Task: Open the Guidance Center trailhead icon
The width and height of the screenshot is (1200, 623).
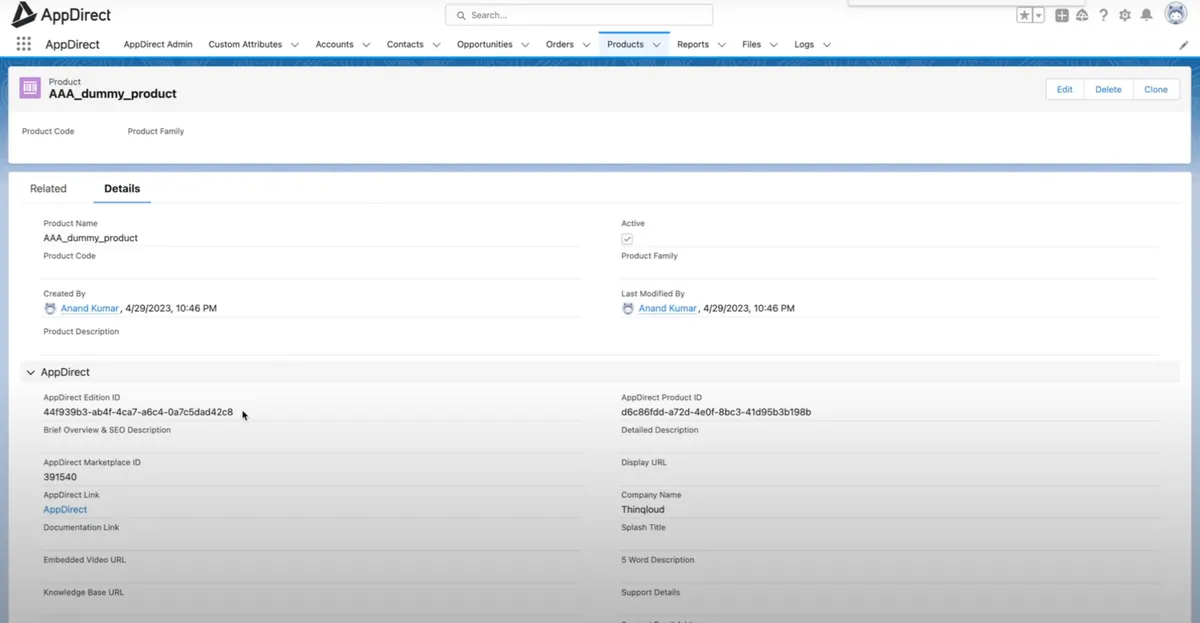Action: pos(1082,15)
